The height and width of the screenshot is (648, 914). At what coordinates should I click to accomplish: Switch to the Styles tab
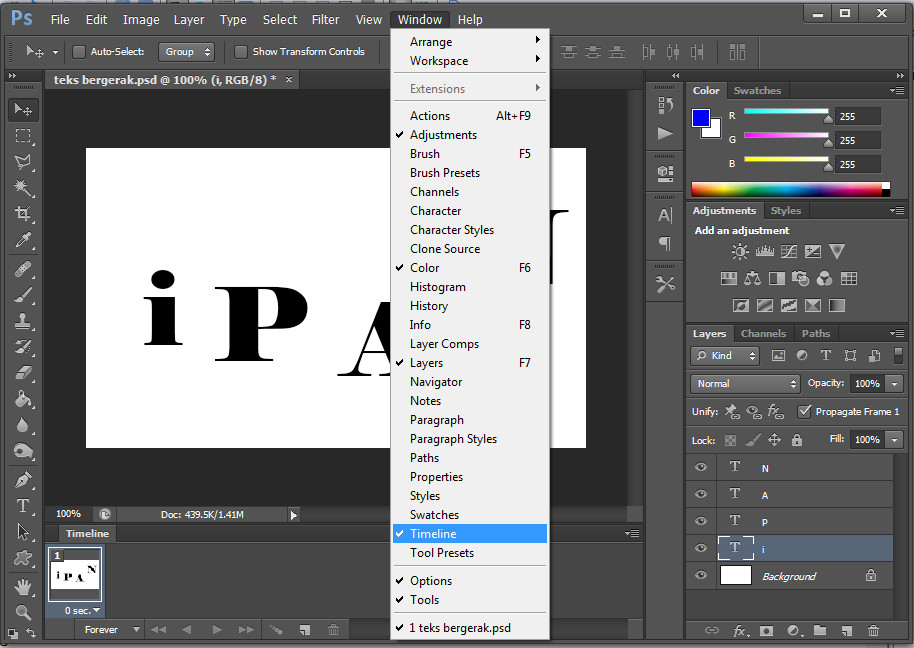[785, 210]
